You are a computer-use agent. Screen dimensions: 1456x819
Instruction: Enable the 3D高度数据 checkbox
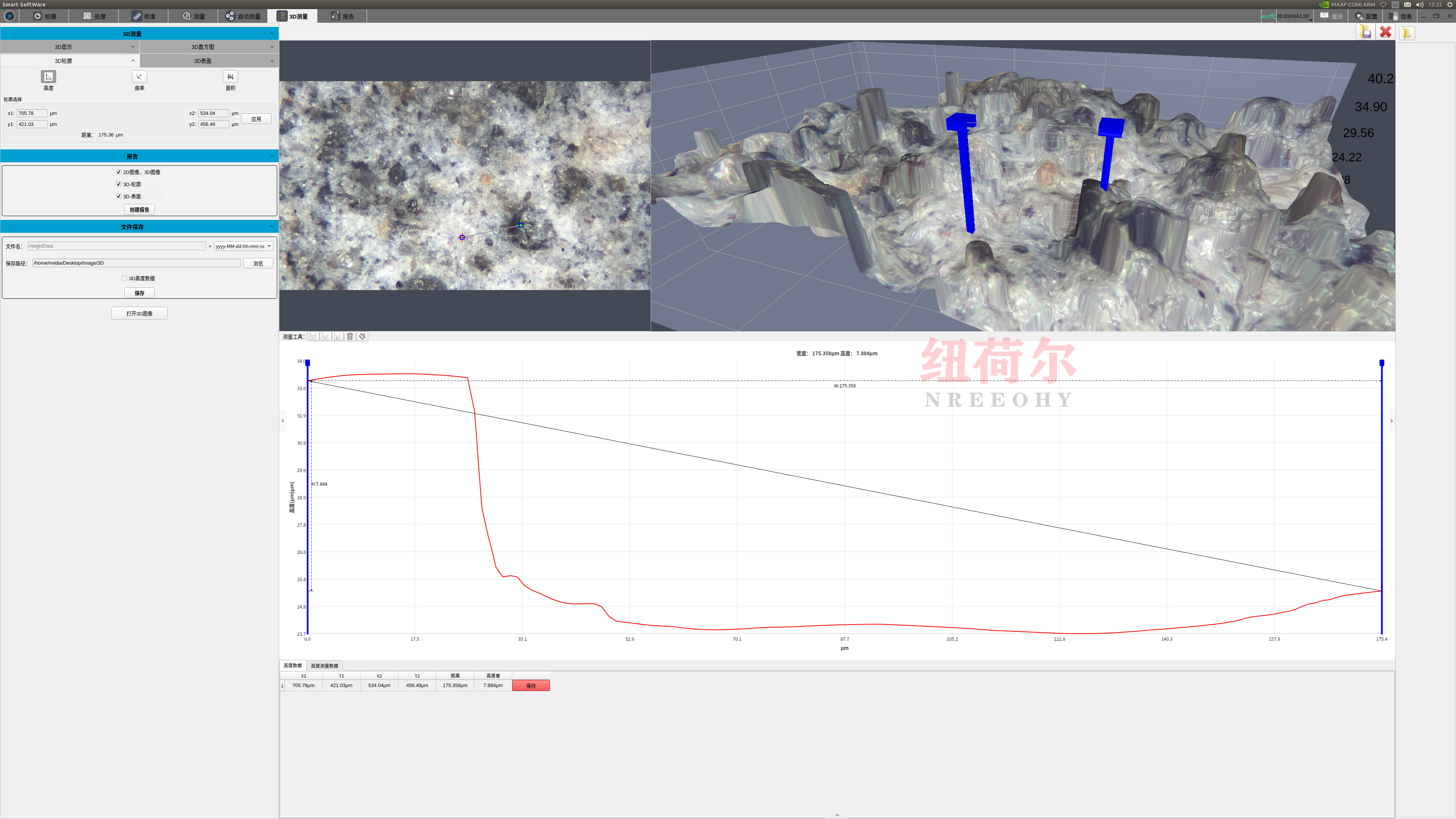click(124, 278)
